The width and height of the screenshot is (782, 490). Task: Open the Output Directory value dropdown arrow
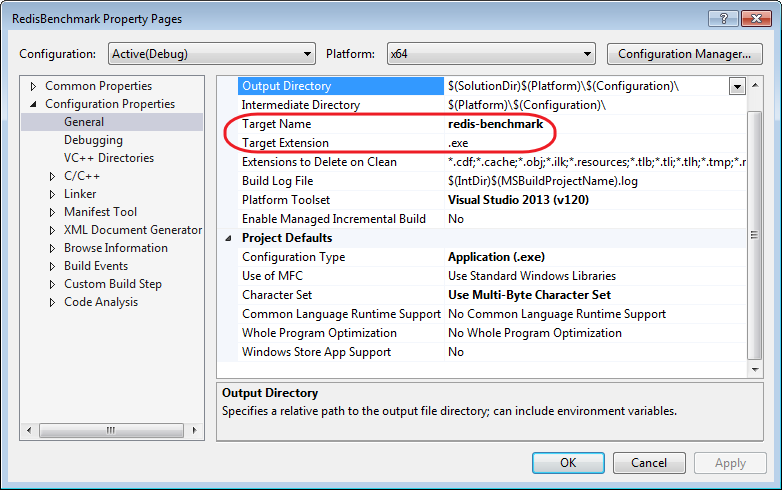737,86
